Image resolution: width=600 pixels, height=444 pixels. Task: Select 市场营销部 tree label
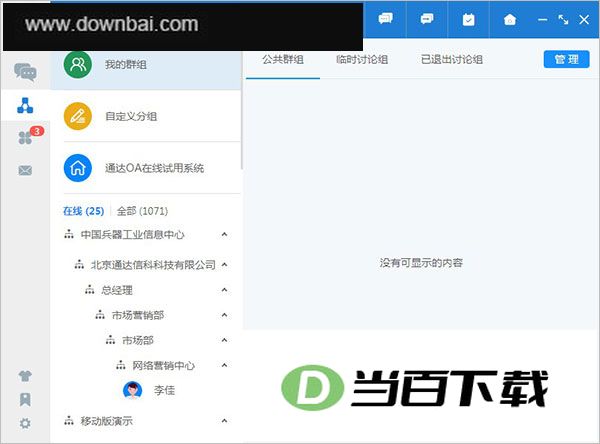pyautogui.click(x=138, y=315)
